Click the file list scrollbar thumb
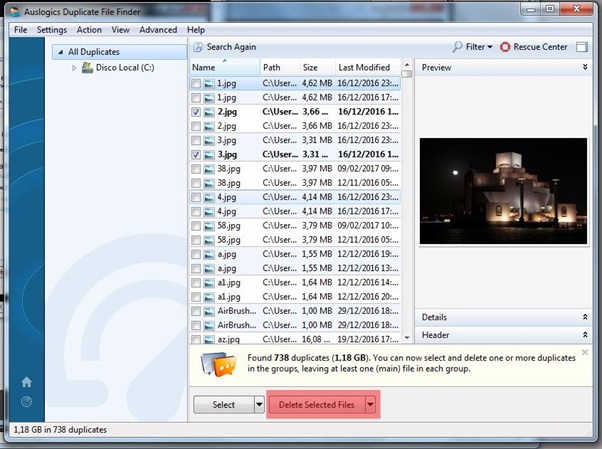Viewport: 602px width, 449px height. coord(407,73)
